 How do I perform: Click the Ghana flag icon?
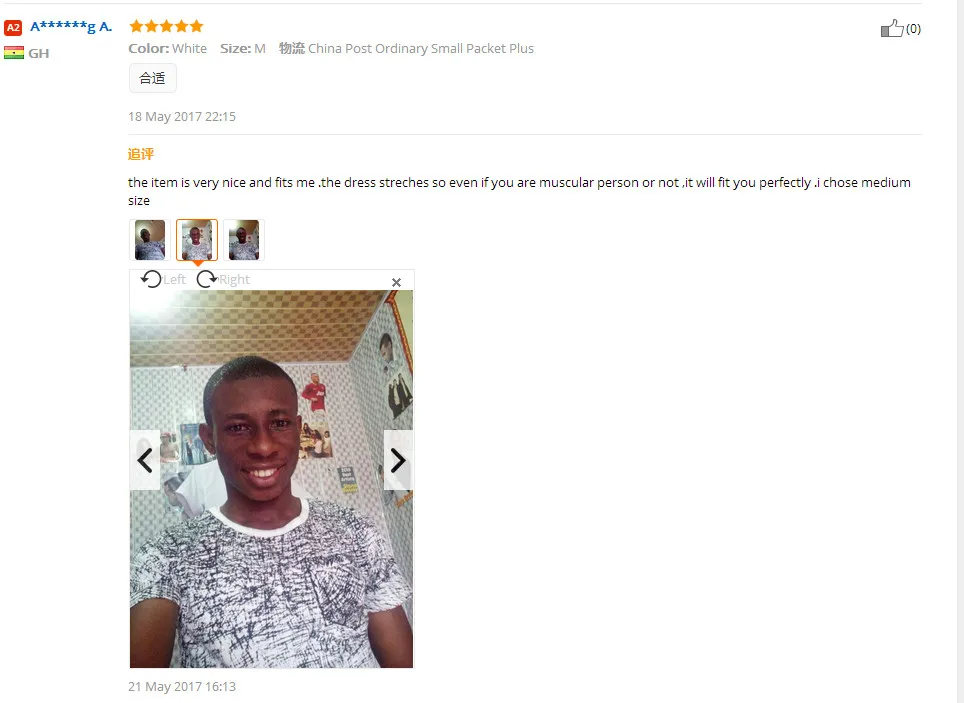pyautogui.click(x=14, y=53)
